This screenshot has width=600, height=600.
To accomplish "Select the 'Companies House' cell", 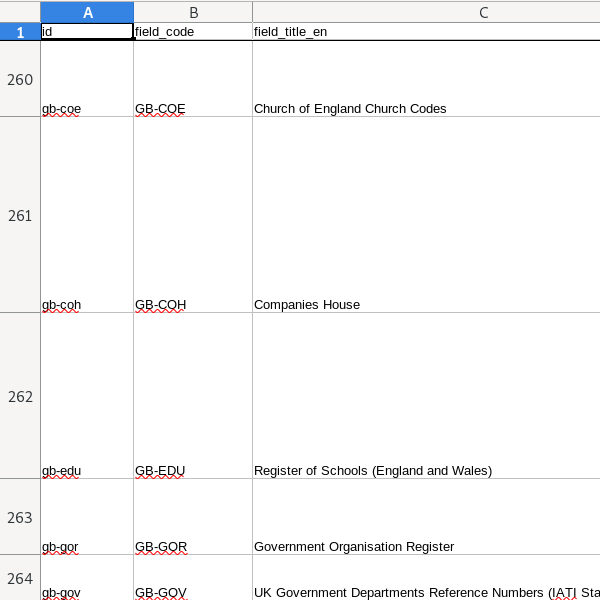I will pyautogui.click(x=426, y=215).
